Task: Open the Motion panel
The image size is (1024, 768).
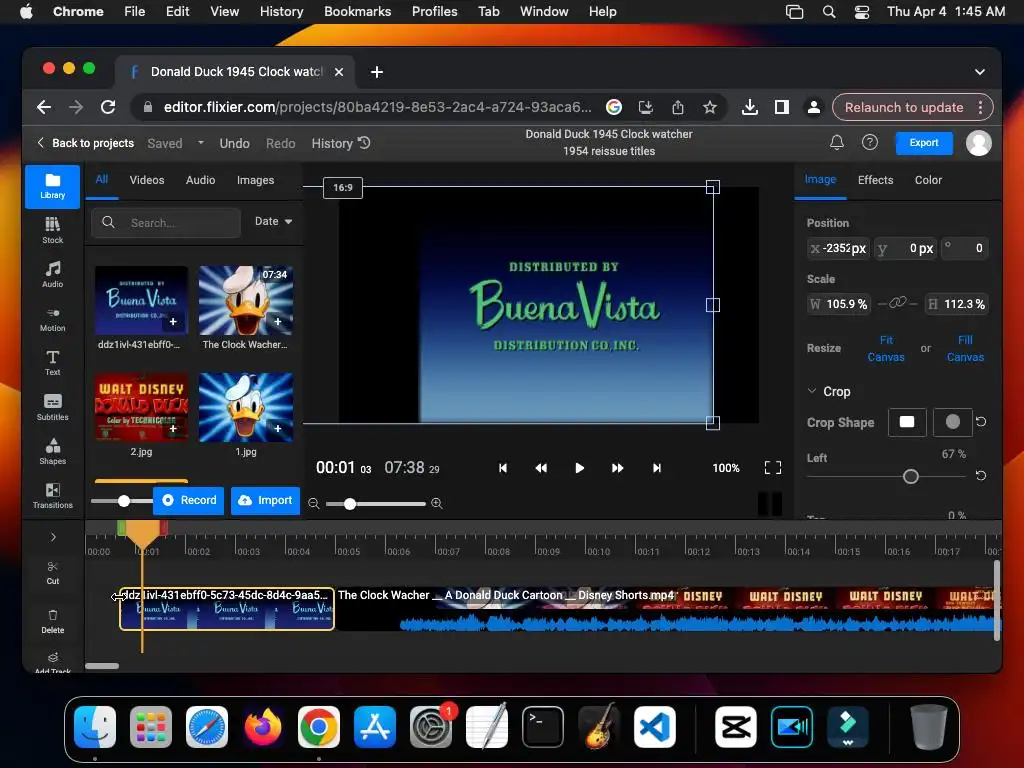Action: click(x=52, y=319)
